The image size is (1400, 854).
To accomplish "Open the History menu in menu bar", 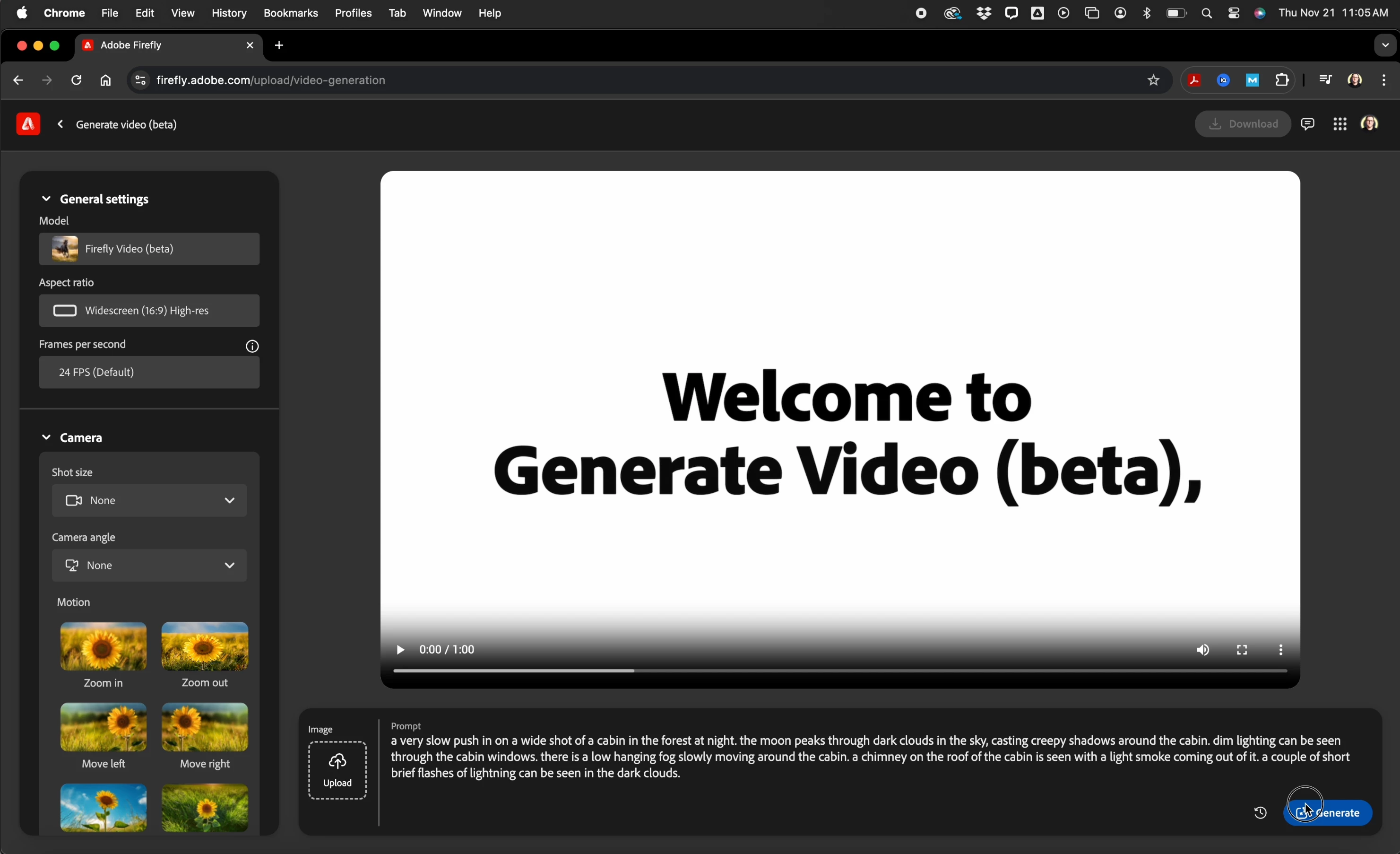I will coord(229,13).
